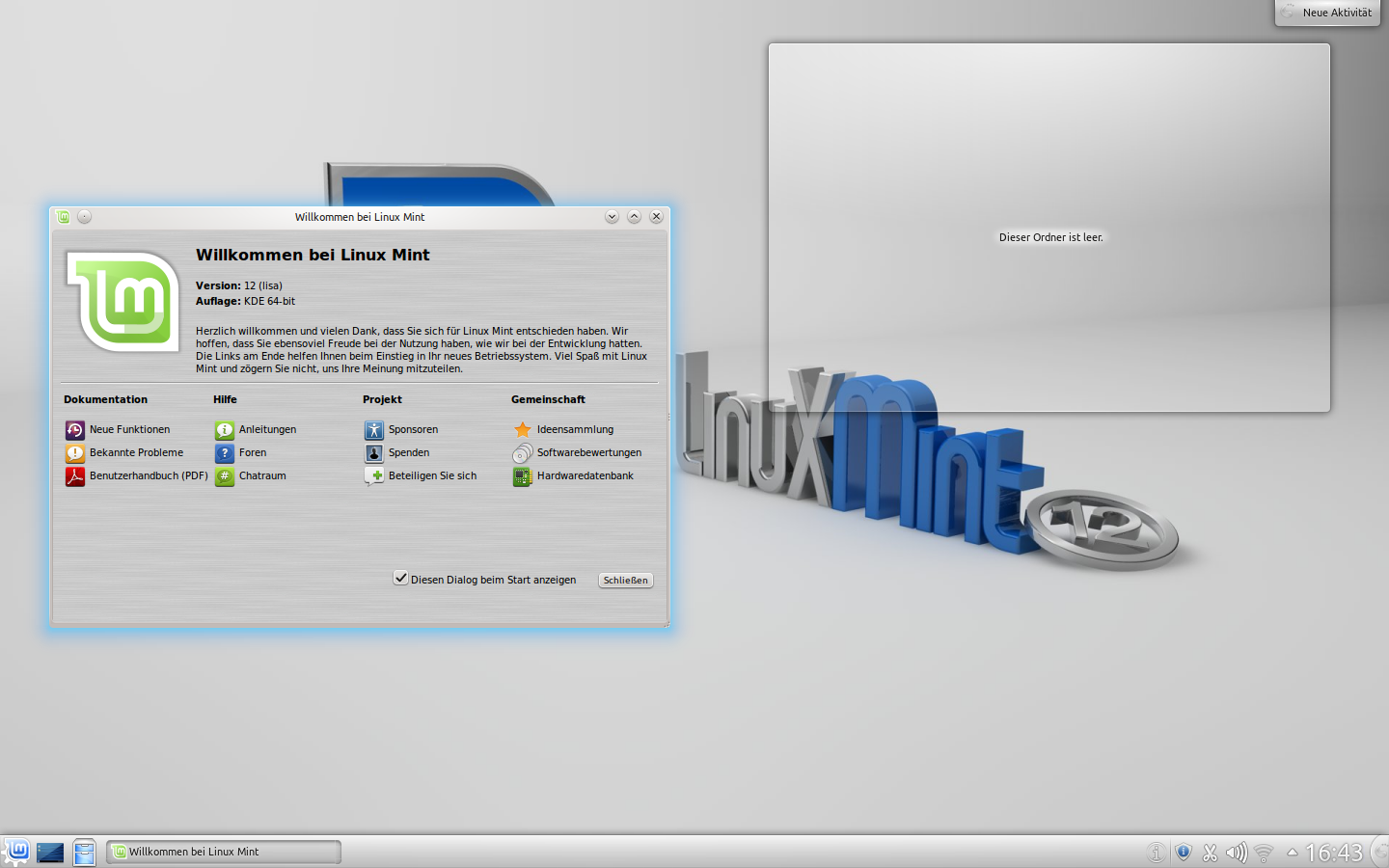Open the Ideensammlung link
1389x868 pixels.
575,430
